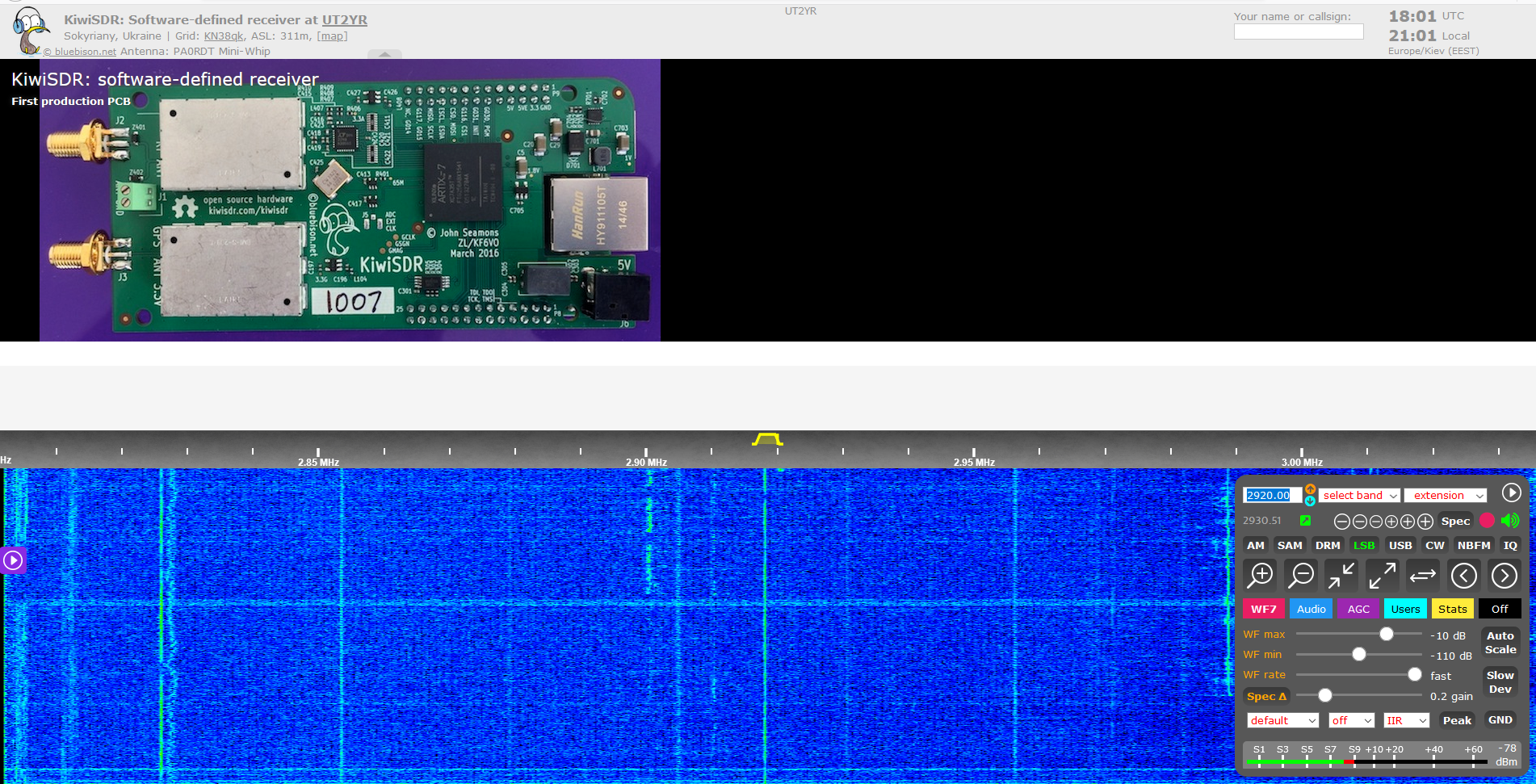Image resolution: width=1536 pixels, height=784 pixels.
Task: Click the cyan down arrow band stepper
Action: click(x=1310, y=501)
